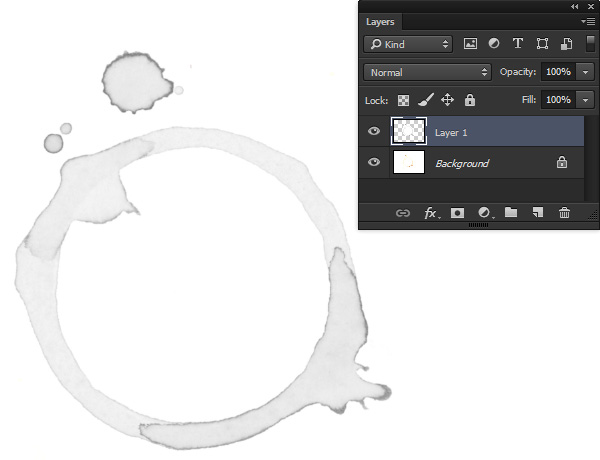
Task: Filter for smart objects icon
Action: [x=567, y=44]
